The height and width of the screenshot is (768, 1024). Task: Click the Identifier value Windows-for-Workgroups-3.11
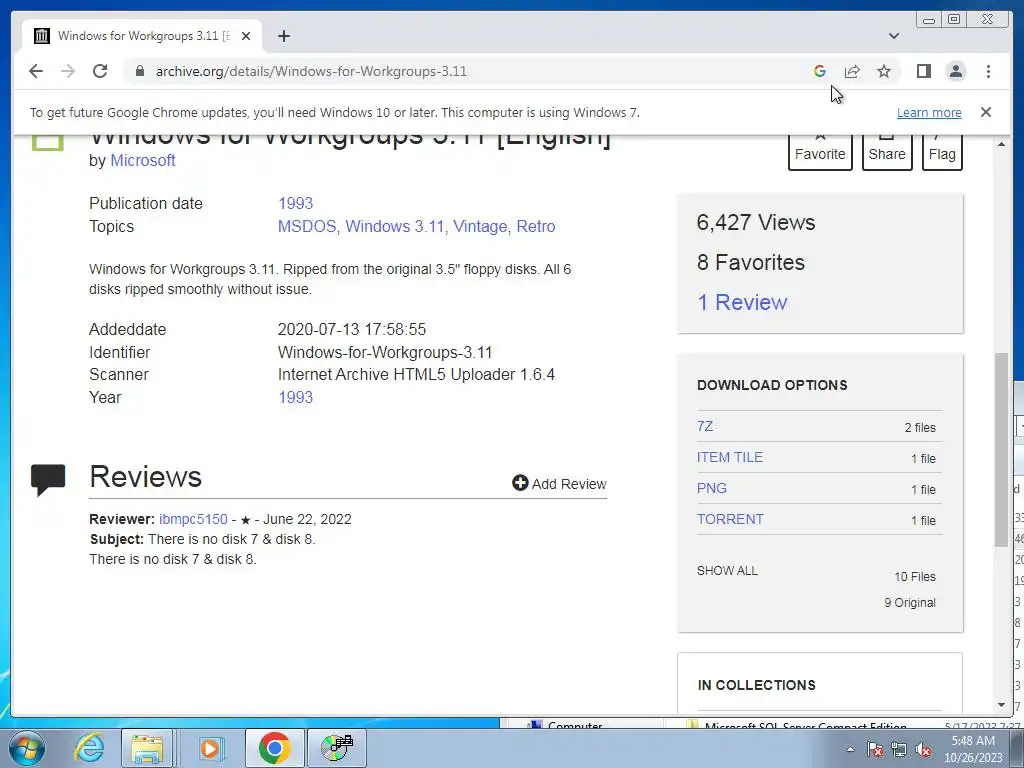tap(385, 352)
